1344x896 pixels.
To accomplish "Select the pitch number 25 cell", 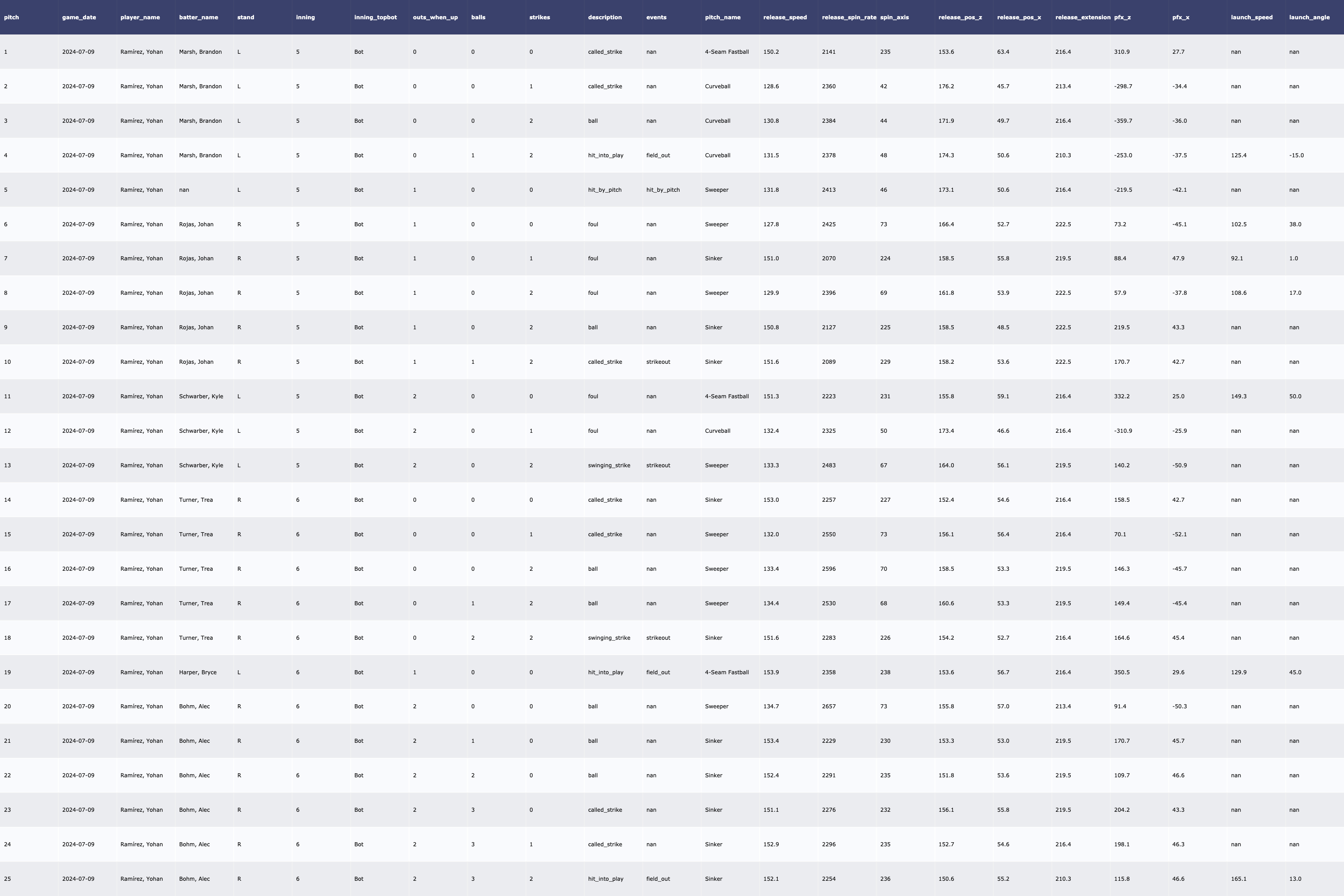I will pos(8,879).
